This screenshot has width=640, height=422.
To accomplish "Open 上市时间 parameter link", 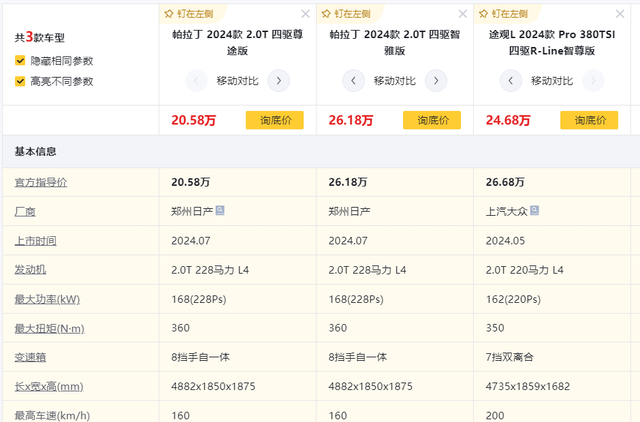I will (36, 241).
